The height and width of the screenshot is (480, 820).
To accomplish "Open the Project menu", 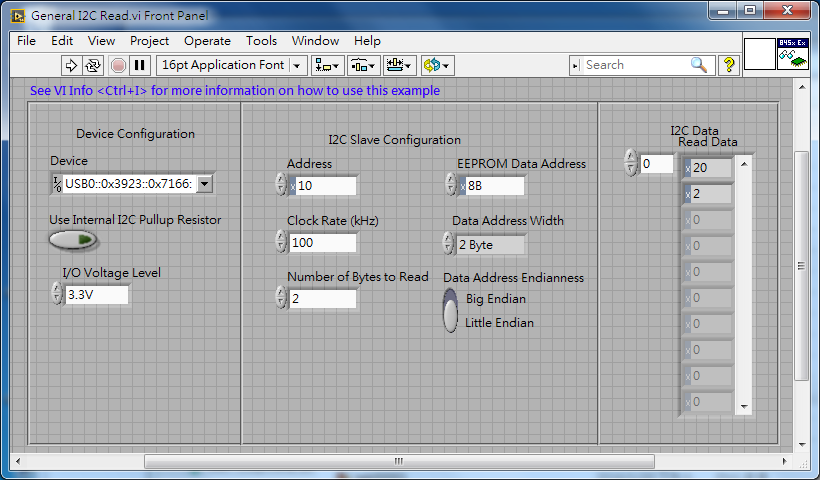I will [x=149, y=41].
